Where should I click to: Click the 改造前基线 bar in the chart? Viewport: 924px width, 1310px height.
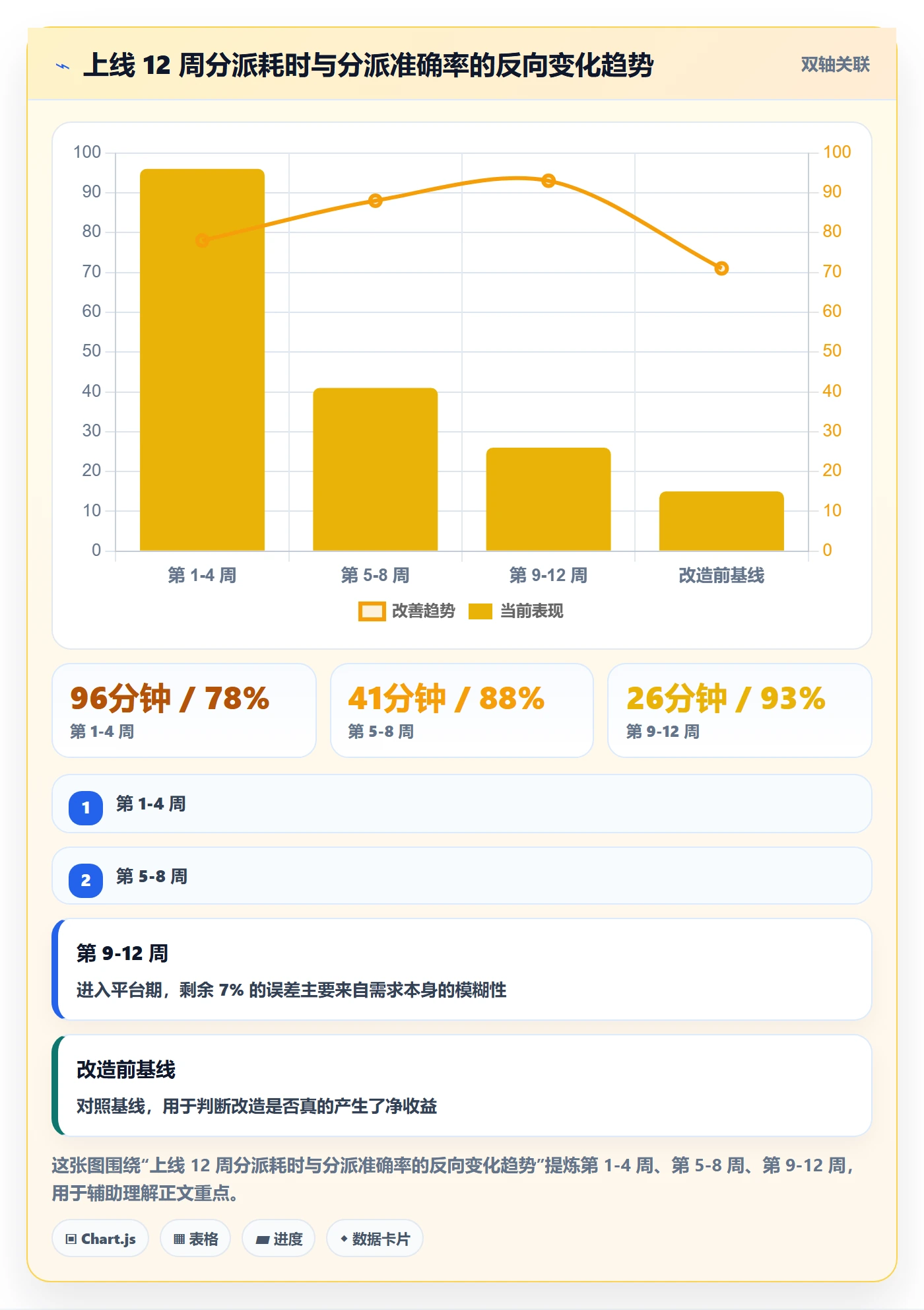[721, 521]
